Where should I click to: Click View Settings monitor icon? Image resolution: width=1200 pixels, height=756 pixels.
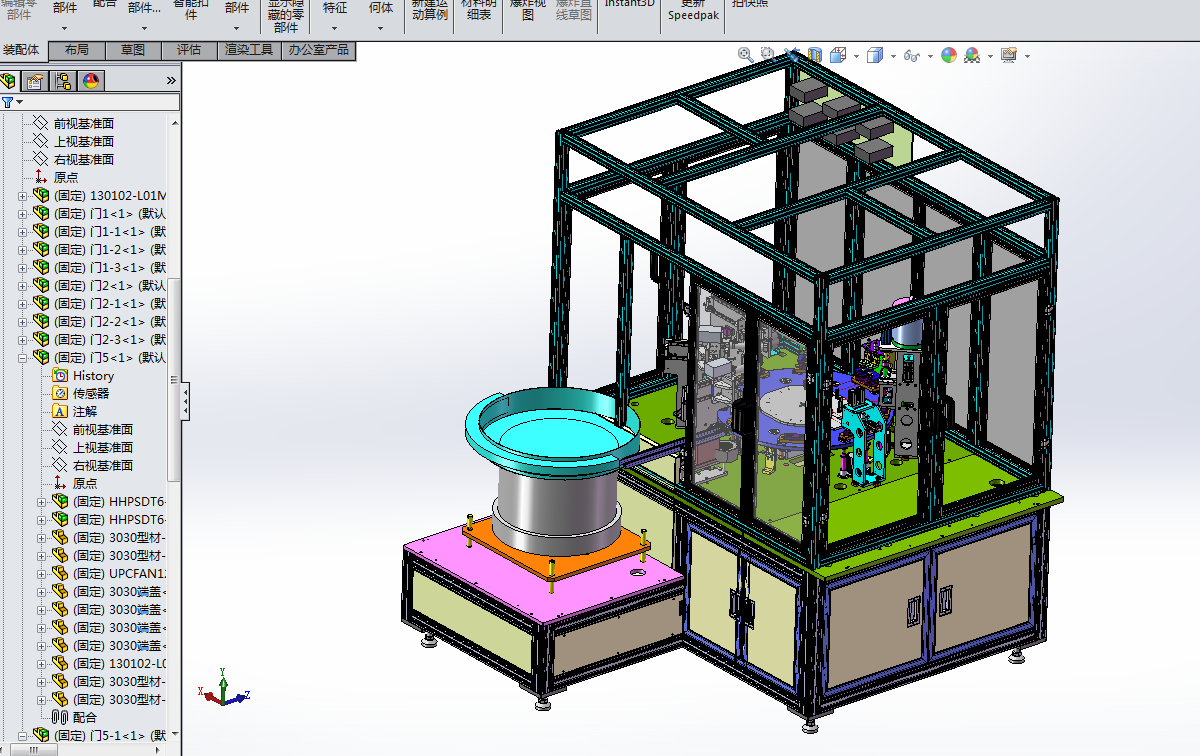pyautogui.click(x=1009, y=55)
